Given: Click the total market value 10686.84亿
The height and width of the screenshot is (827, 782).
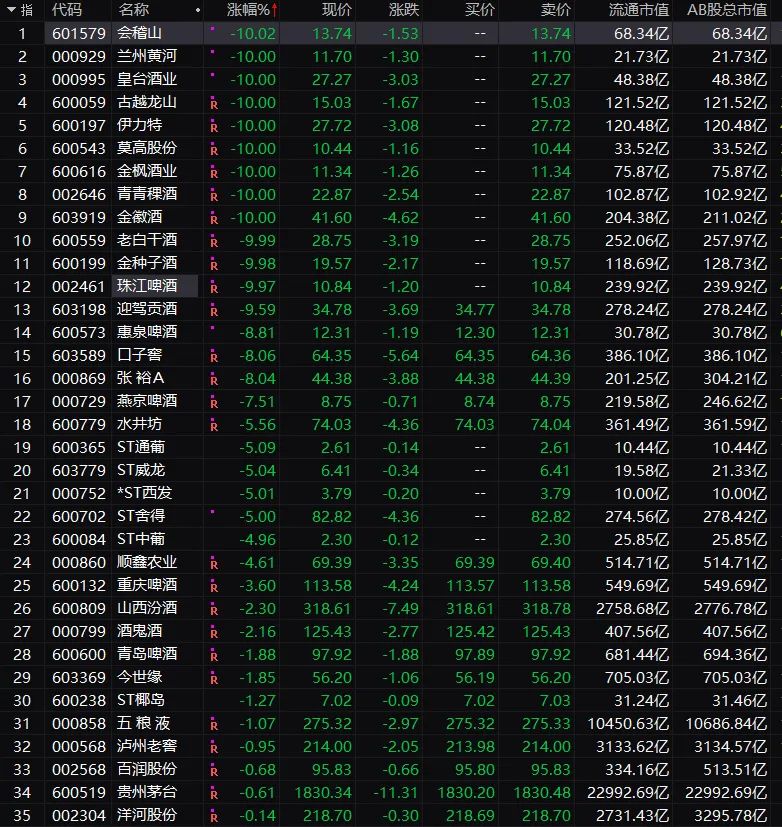Looking at the screenshot, I should tap(726, 723).
